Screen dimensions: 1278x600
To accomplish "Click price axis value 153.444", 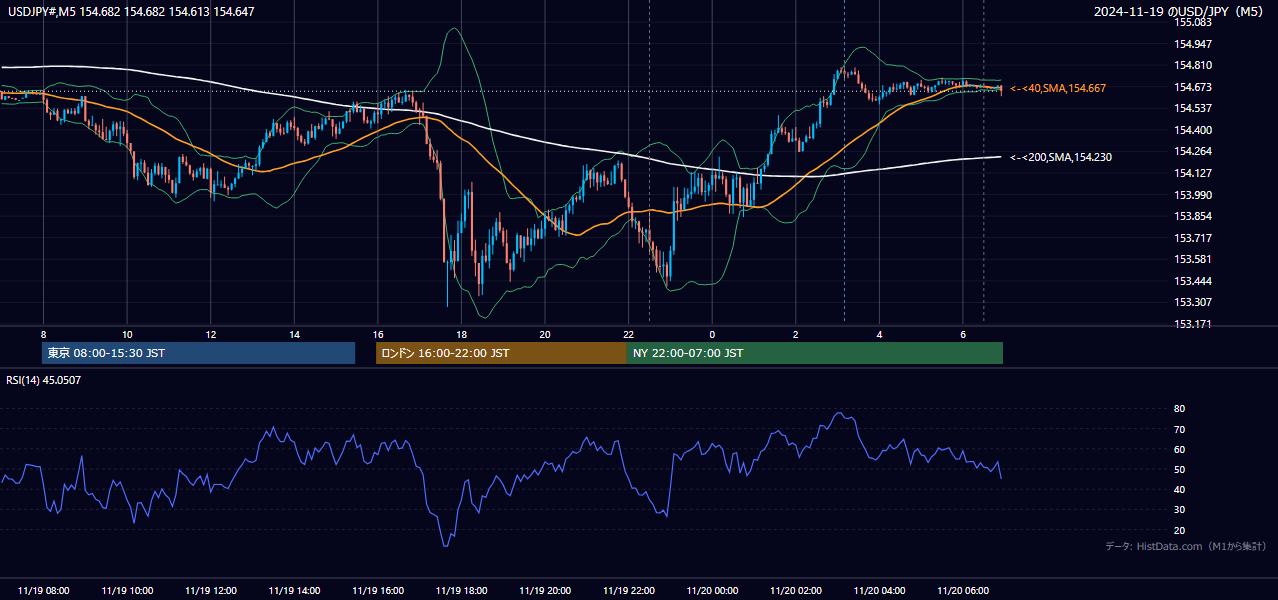I will point(1192,281).
